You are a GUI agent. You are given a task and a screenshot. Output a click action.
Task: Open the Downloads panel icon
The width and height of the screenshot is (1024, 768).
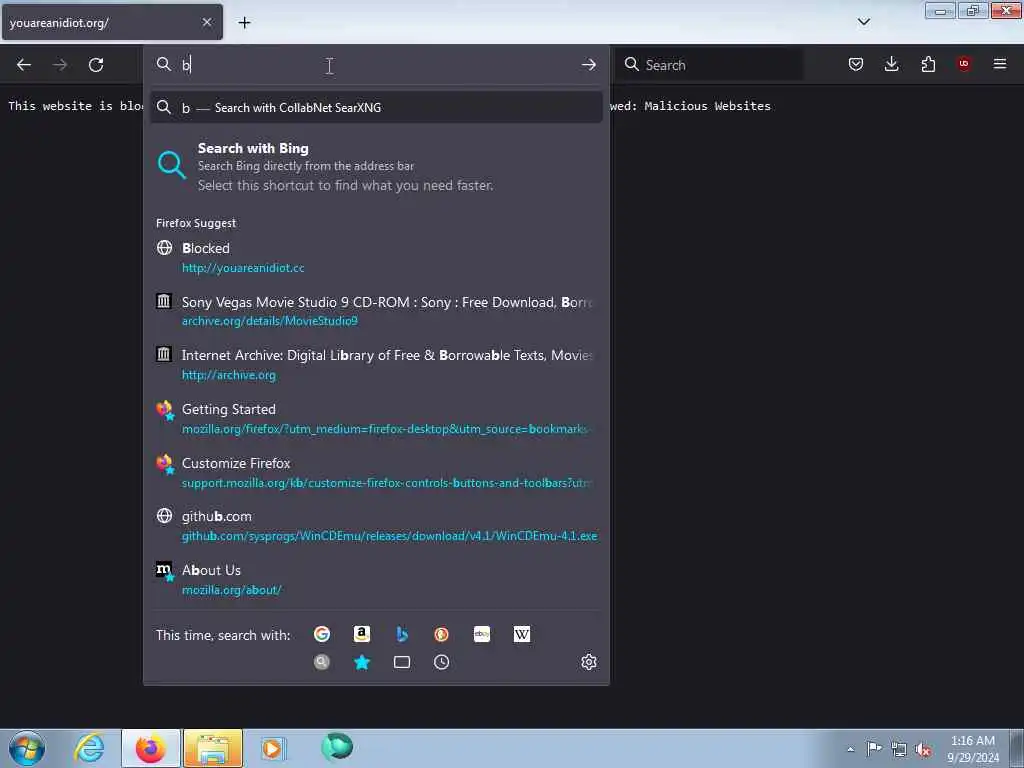click(891, 64)
